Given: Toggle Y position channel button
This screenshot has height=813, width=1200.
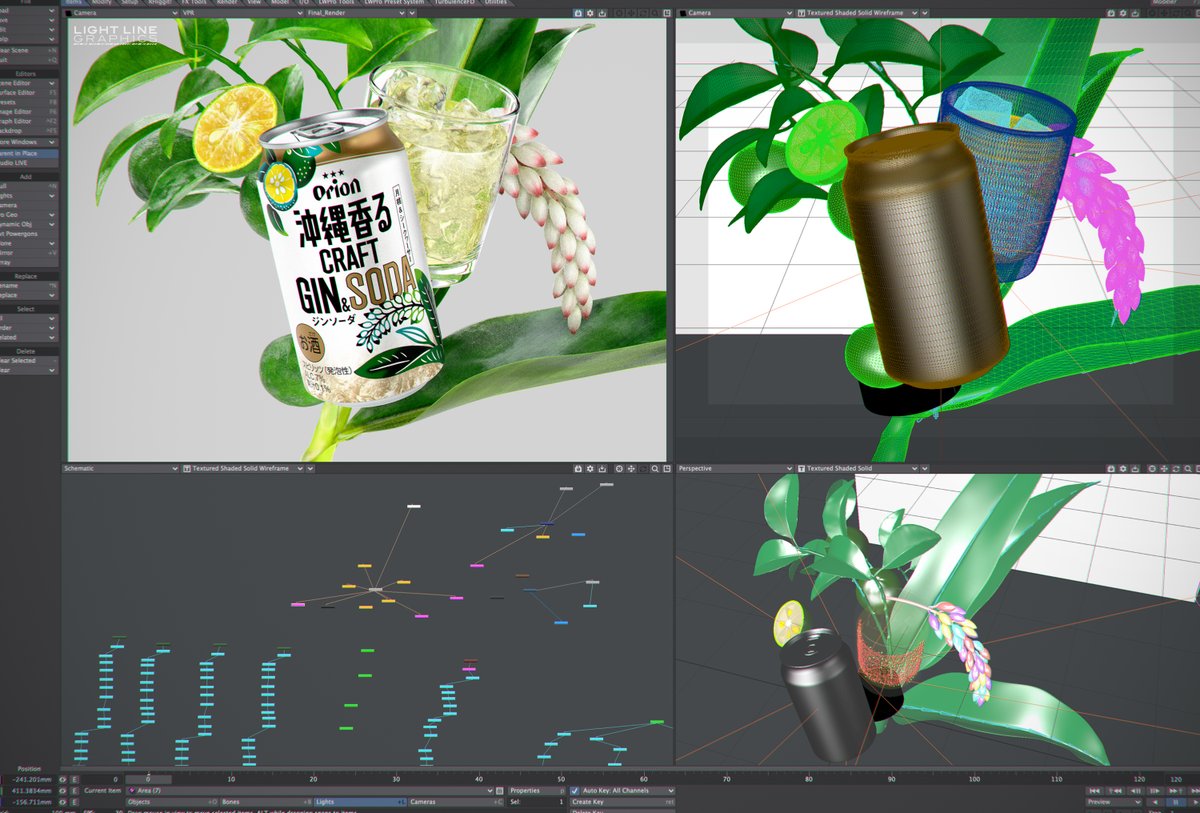Looking at the screenshot, I should 63,790.
